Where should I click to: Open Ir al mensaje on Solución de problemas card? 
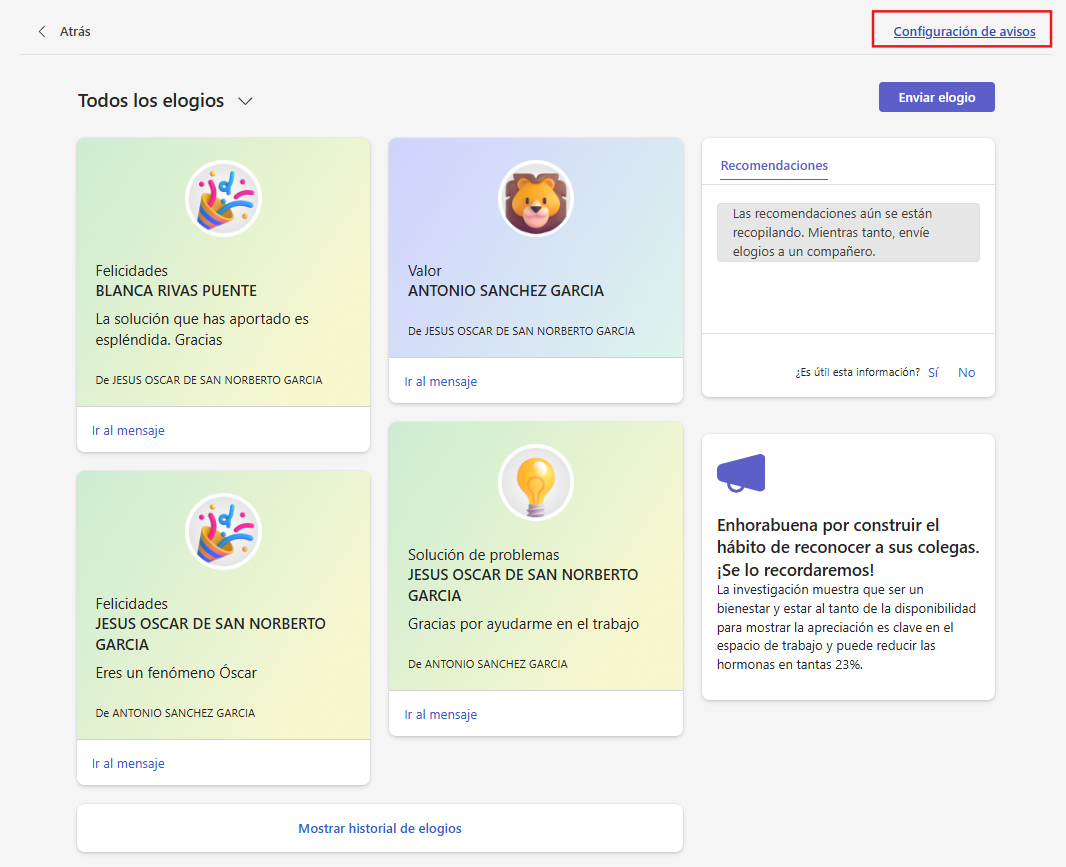(441, 715)
